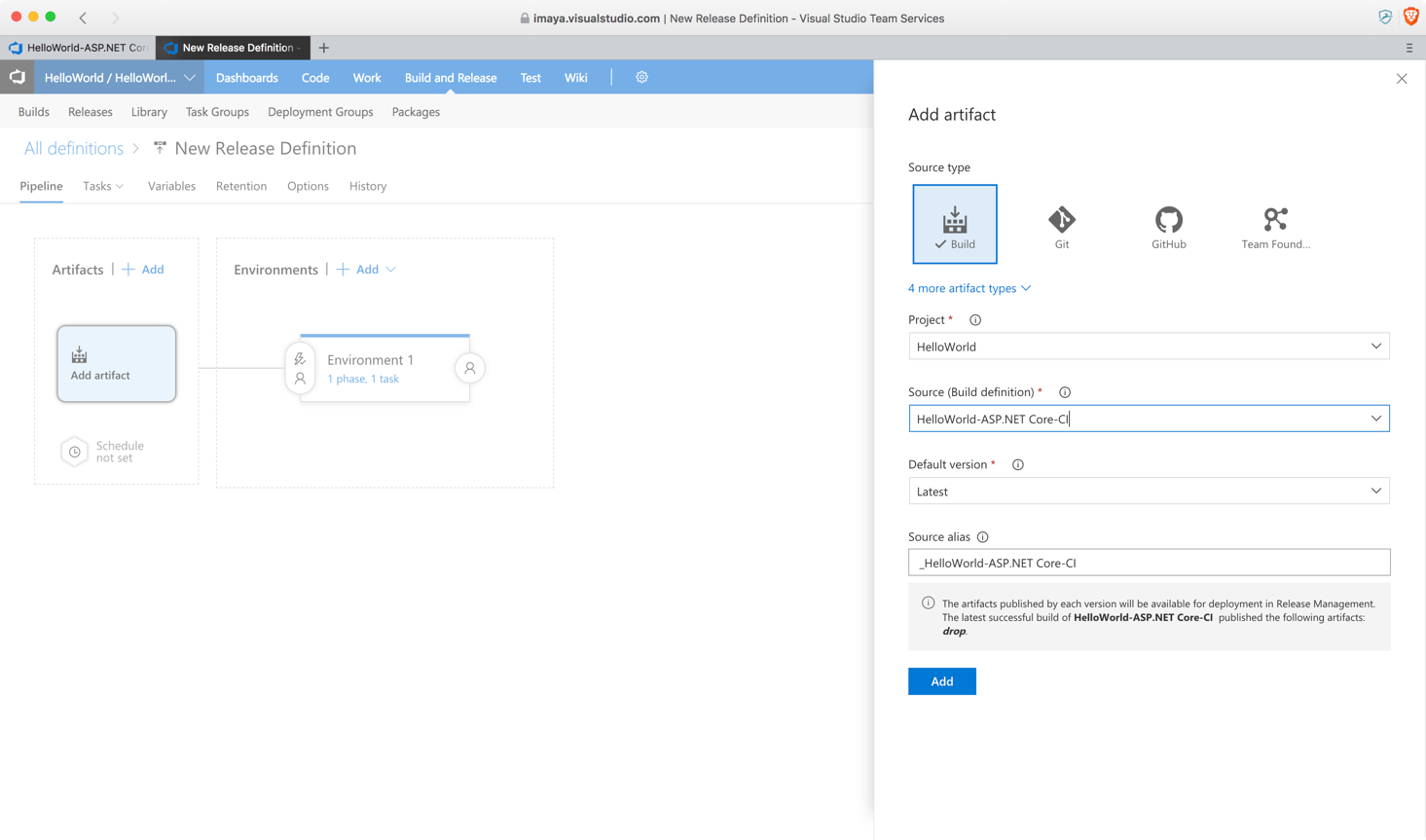Open the Wiki menu
This screenshot has height=840, width=1426.
(576, 78)
